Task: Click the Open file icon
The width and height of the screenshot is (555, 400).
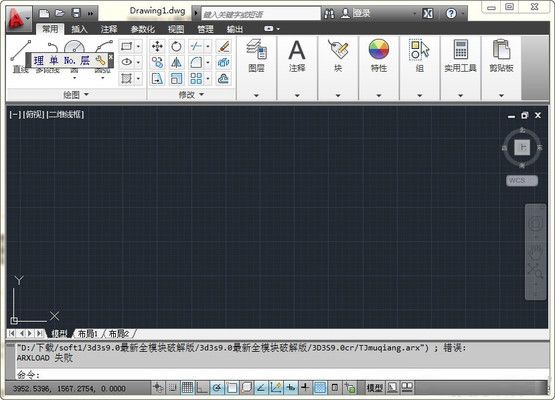Action: [x=60, y=13]
